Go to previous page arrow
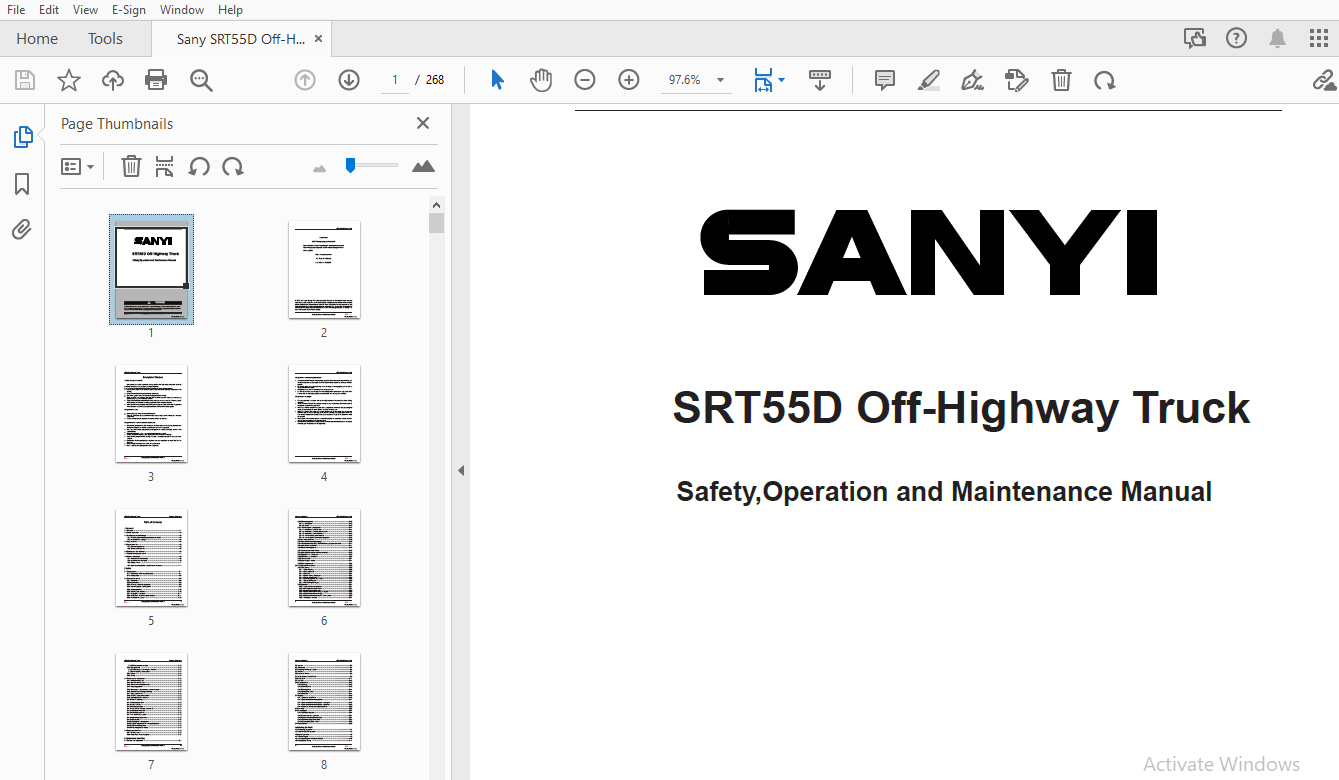Screen dimensions: 1339x780 (305, 80)
